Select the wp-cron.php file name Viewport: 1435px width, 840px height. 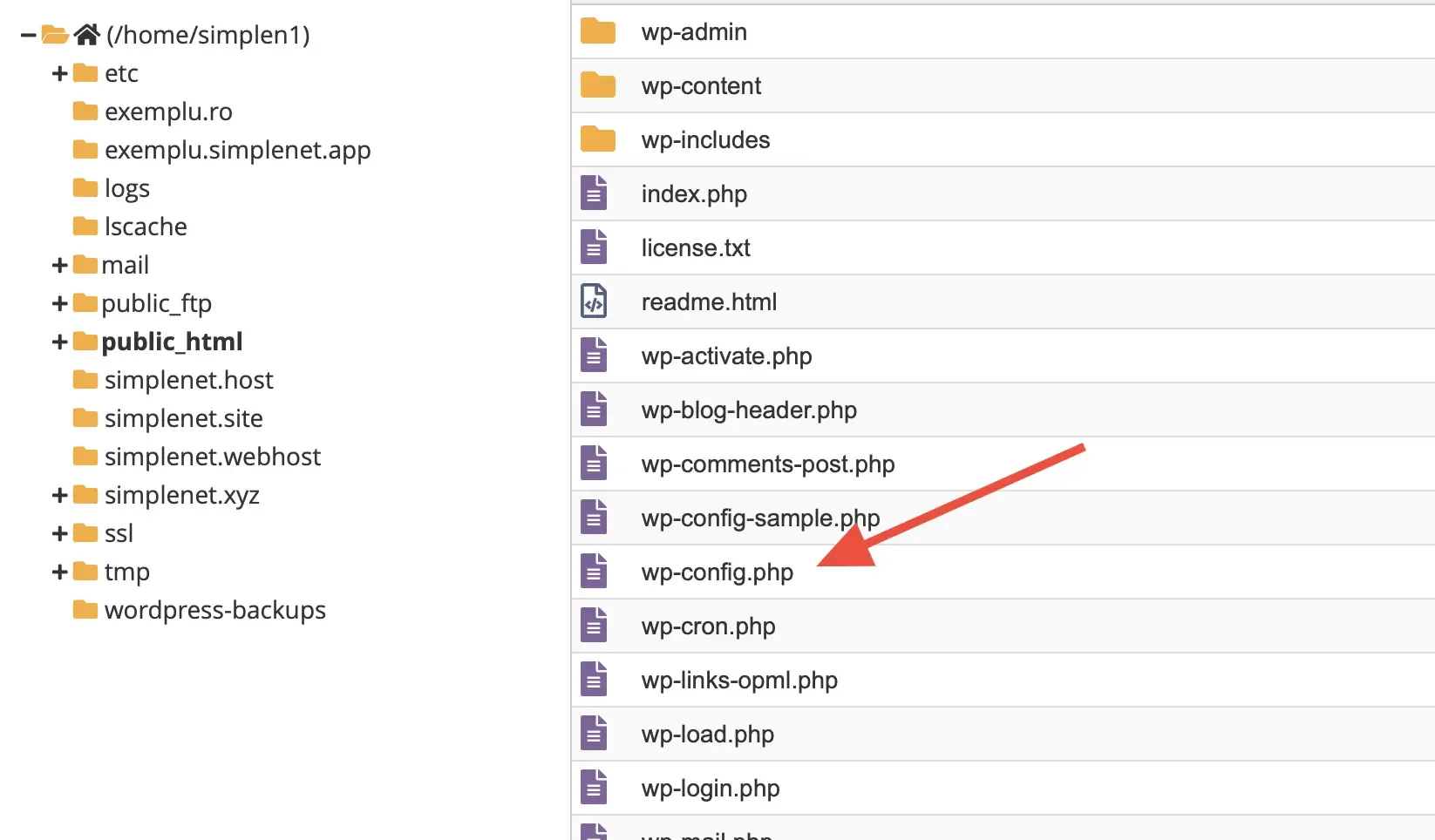(x=708, y=627)
